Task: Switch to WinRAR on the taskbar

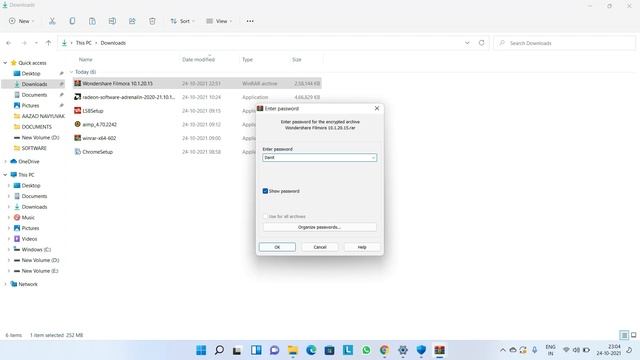Action: (440, 350)
